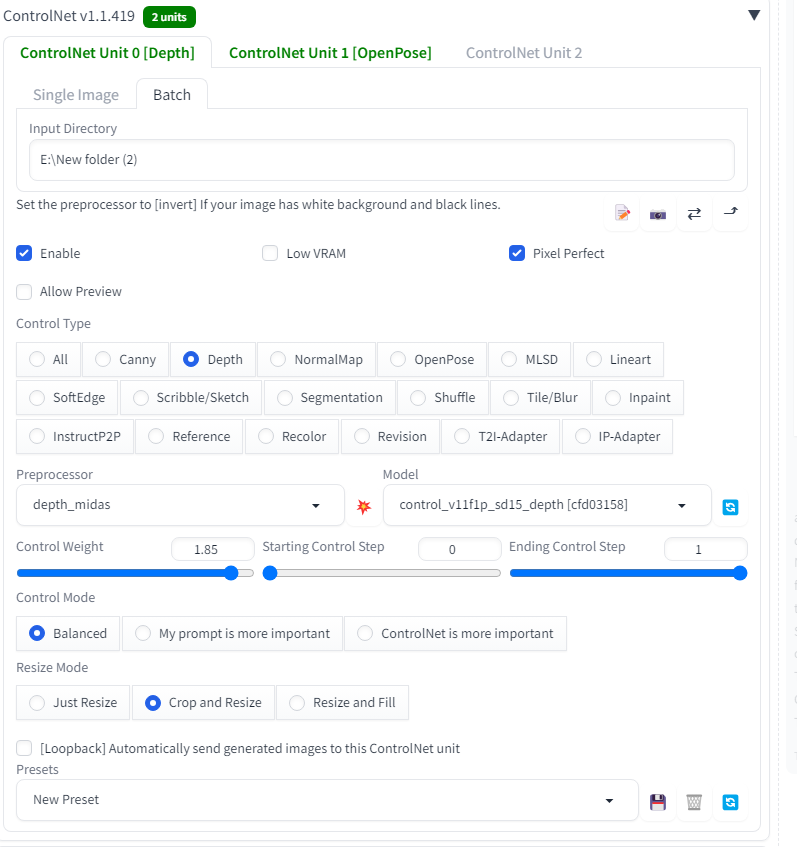Delete the preset using trash icon
Viewport: 797px width, 847px height.
pos(694,801)
